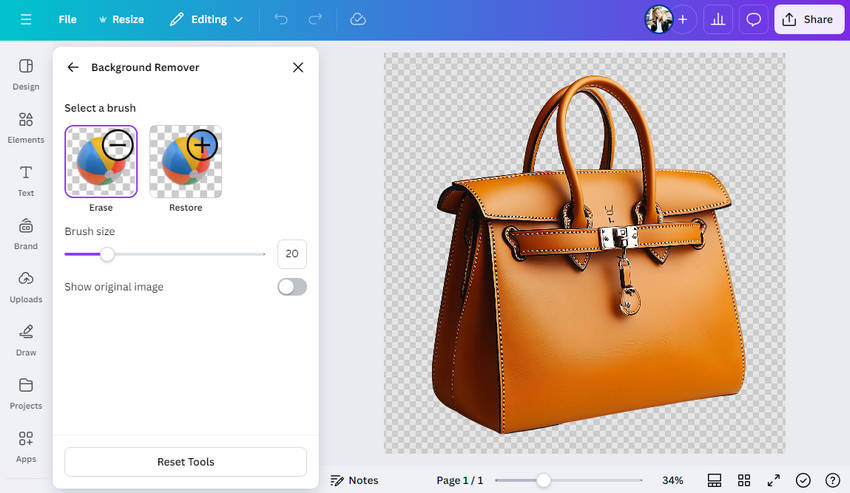Click the Select a brush heading

coord(100,108)
